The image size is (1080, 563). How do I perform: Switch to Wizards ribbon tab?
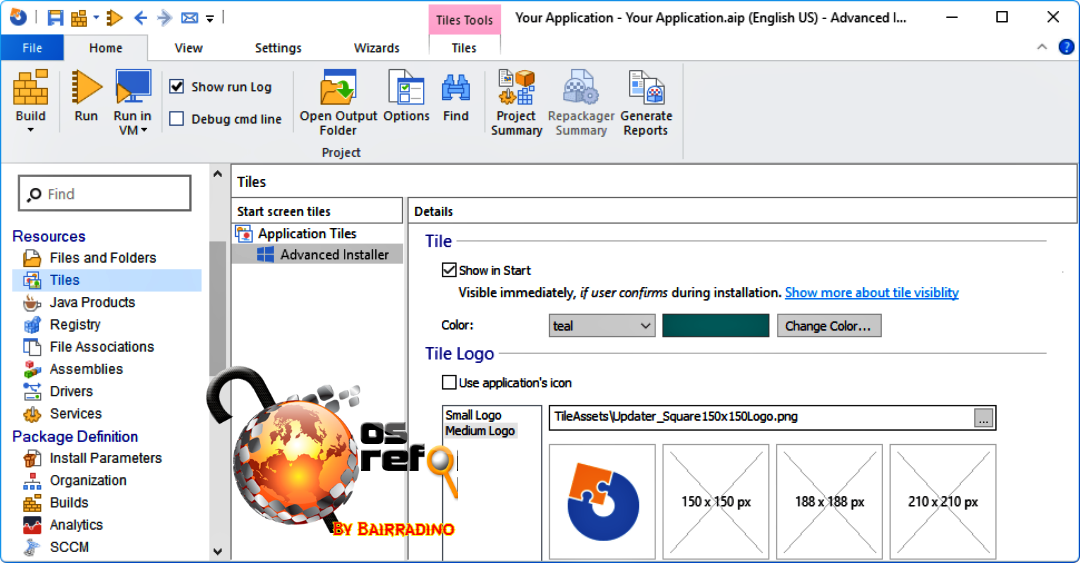coord(376,48)
